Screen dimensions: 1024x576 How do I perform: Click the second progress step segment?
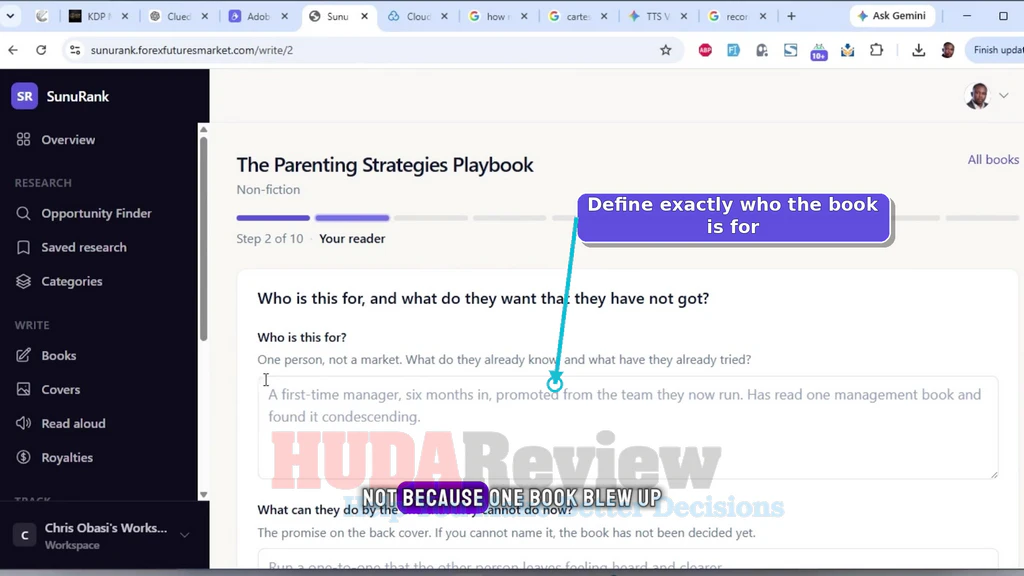click(x=352, y=217)
